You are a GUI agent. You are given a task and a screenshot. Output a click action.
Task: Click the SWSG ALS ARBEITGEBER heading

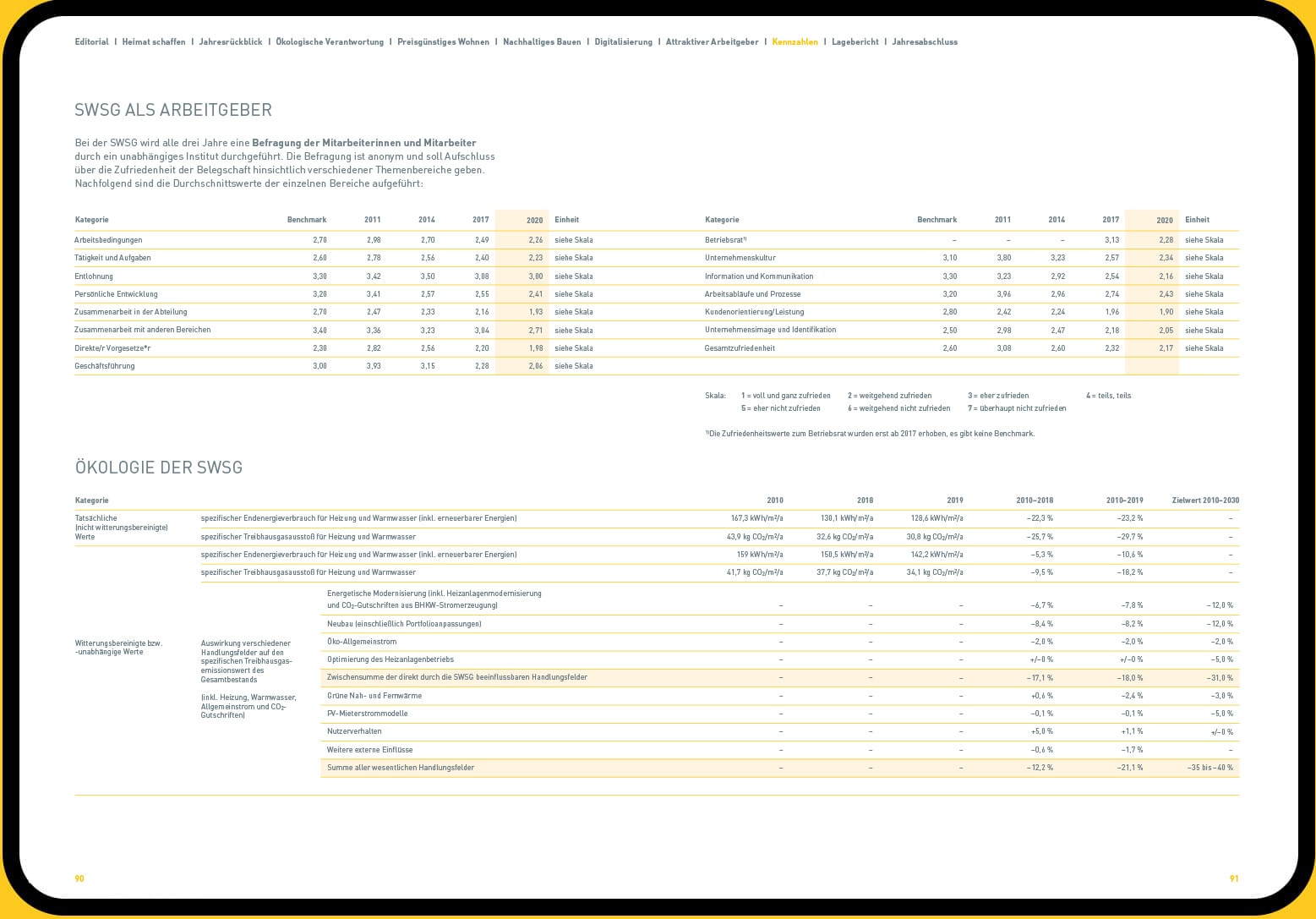tap(173, 110)
